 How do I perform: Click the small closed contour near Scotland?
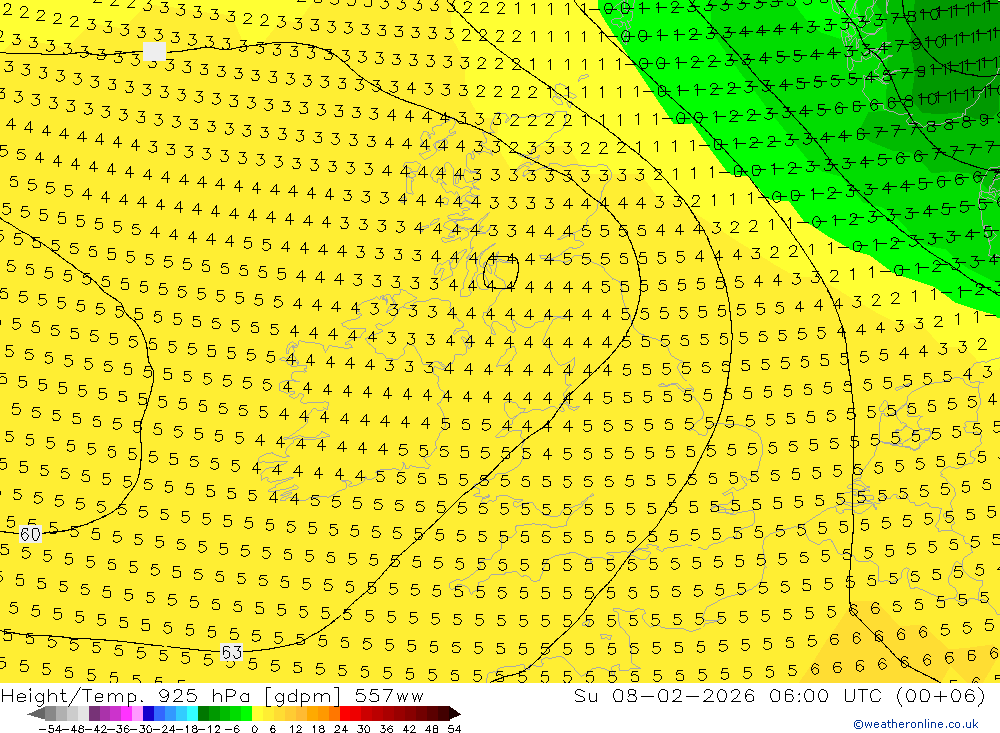click(501, 272)
